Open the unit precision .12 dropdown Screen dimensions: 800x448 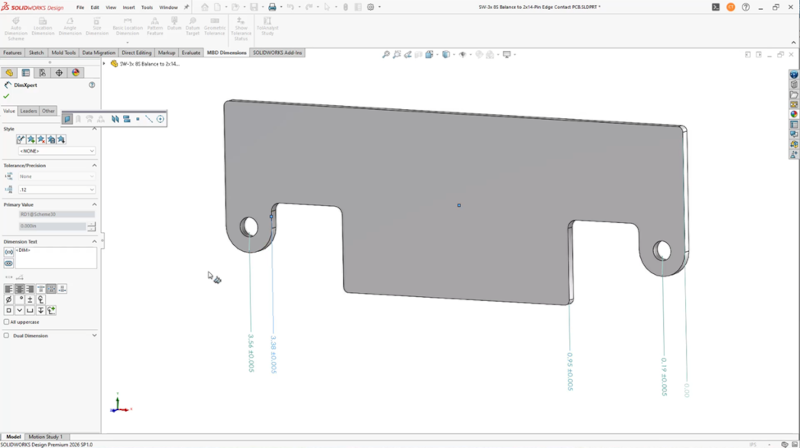click(x=56, y=190)
